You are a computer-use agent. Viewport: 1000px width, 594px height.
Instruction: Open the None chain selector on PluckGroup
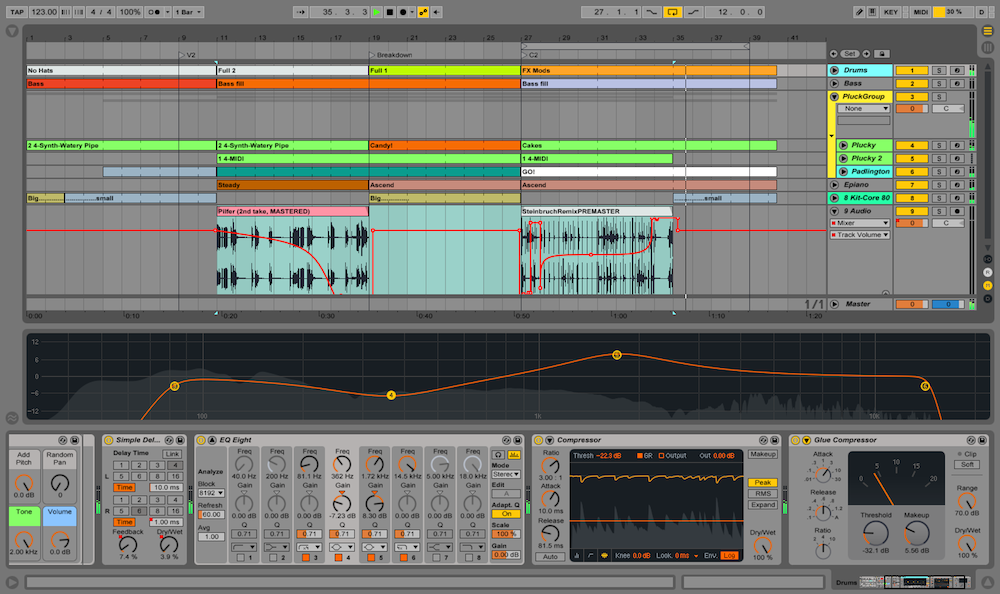pyautogui.click(x=863, y=108)
